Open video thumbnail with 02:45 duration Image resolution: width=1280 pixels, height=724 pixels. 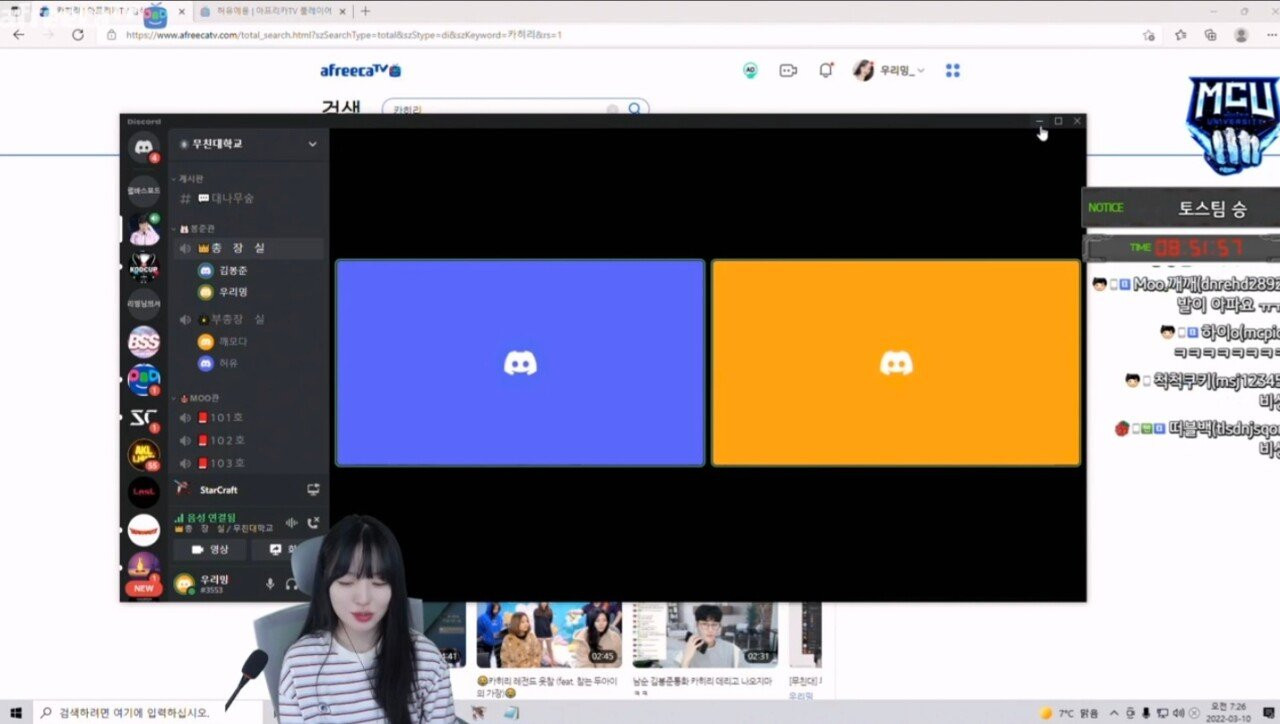[x=549, y=635]
